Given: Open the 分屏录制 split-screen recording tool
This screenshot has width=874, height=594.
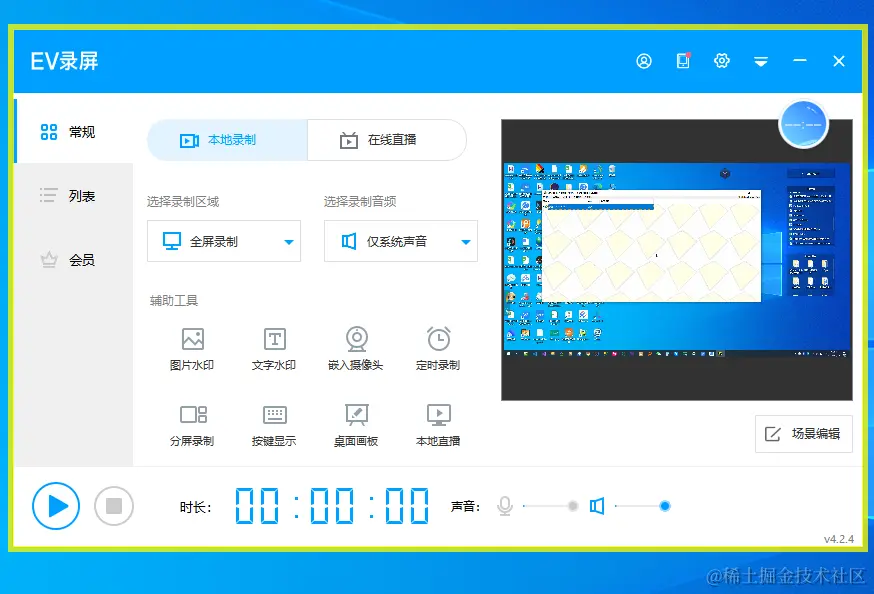Looking at the screenshot, I should coord(191,423).
